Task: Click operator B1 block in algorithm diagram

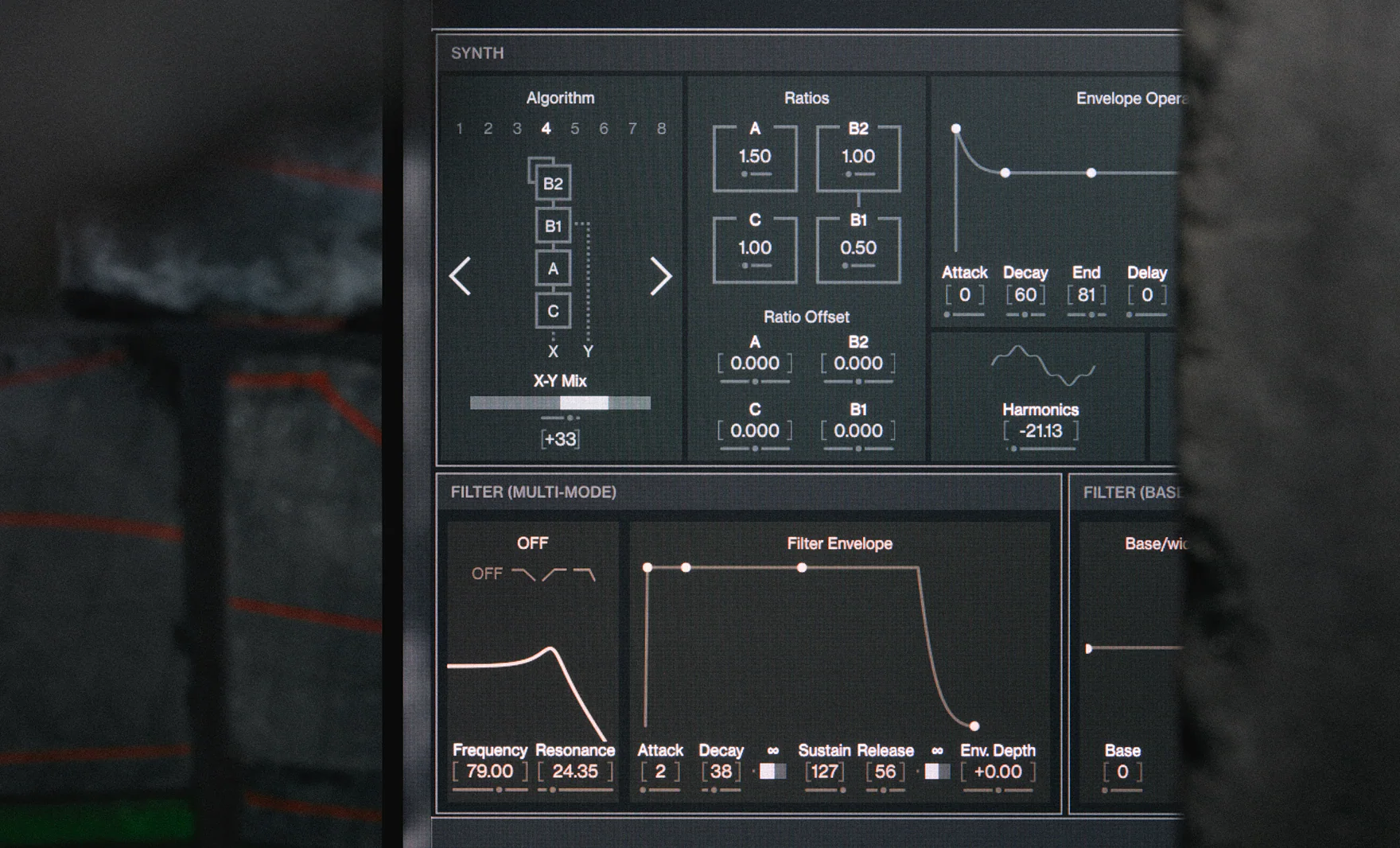Action: [x=553, y=226]
